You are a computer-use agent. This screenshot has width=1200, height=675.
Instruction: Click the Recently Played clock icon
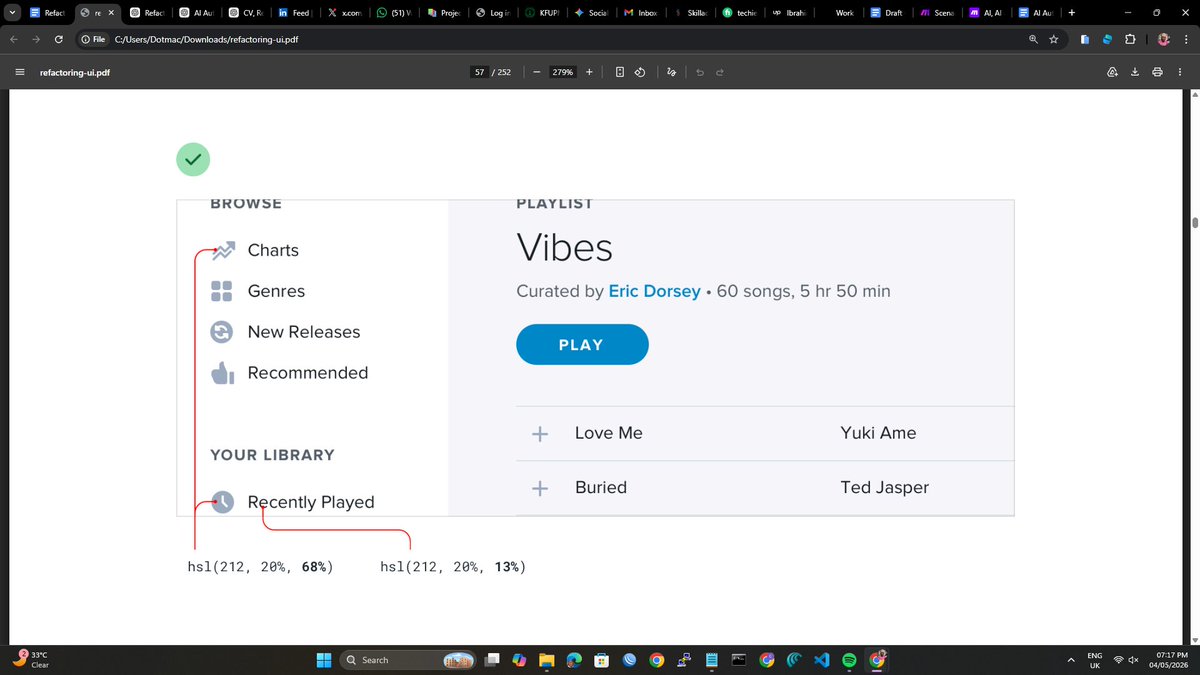tap(222, 502)
